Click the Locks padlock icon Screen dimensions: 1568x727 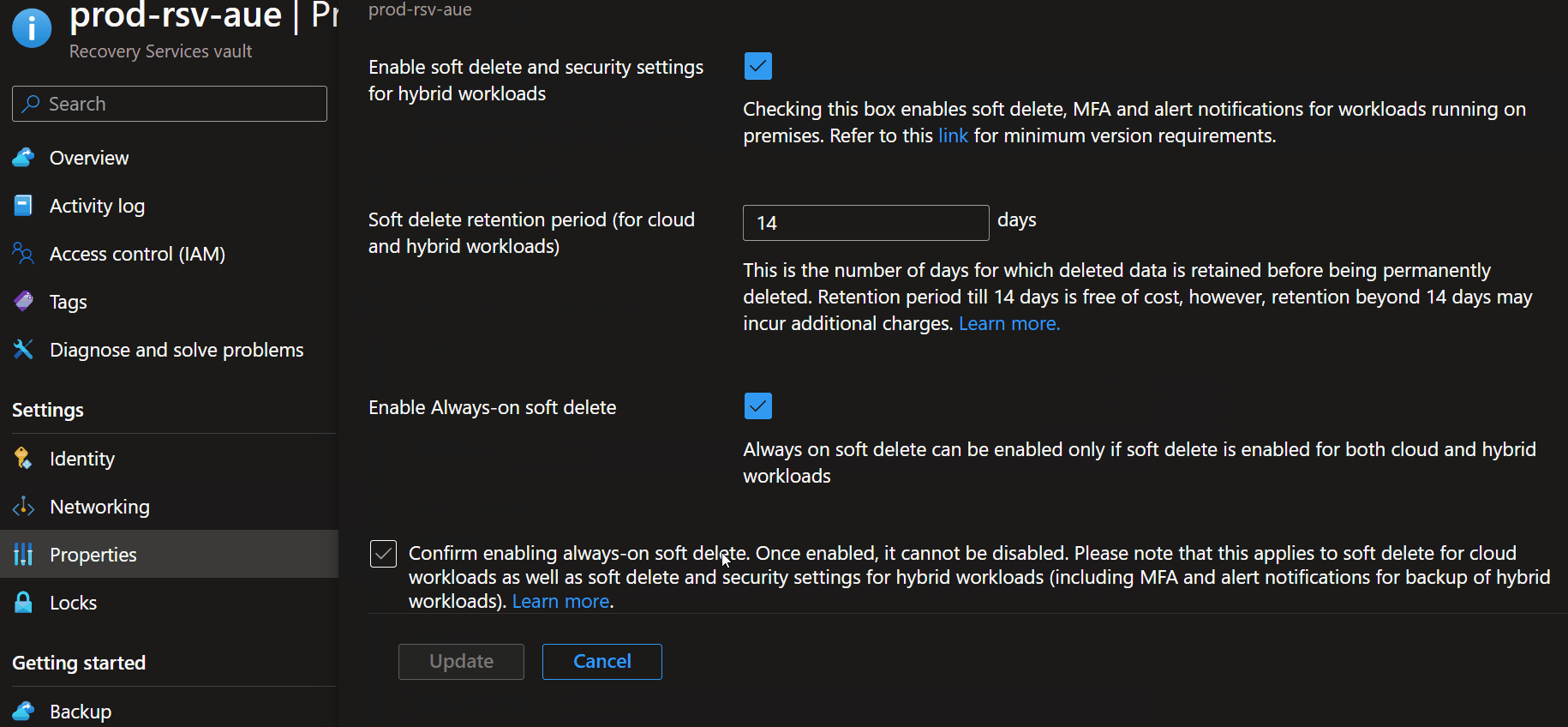point(24,603)
